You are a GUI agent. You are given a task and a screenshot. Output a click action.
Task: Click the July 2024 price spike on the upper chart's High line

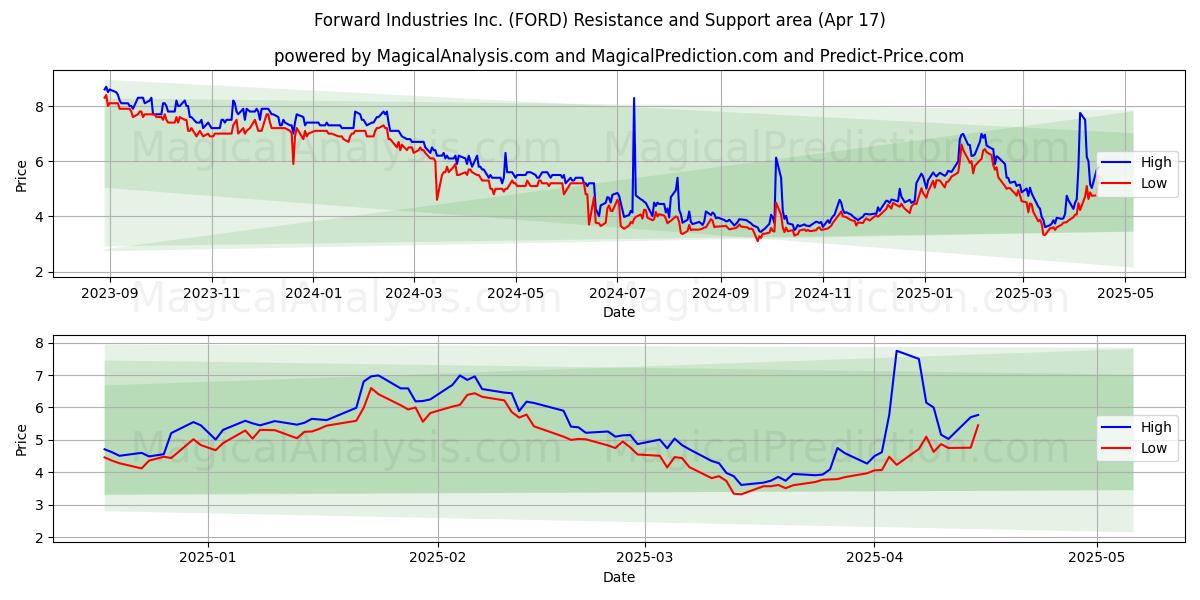tap(634, 99)
